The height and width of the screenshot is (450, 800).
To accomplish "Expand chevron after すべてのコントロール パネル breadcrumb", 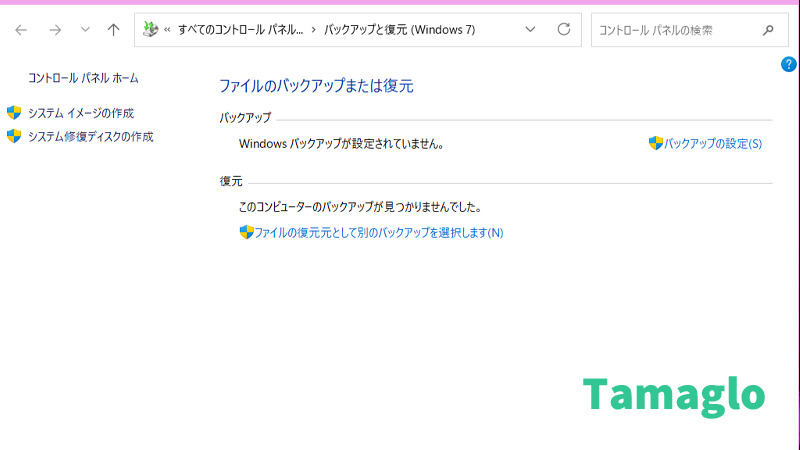I will [313, 30].
